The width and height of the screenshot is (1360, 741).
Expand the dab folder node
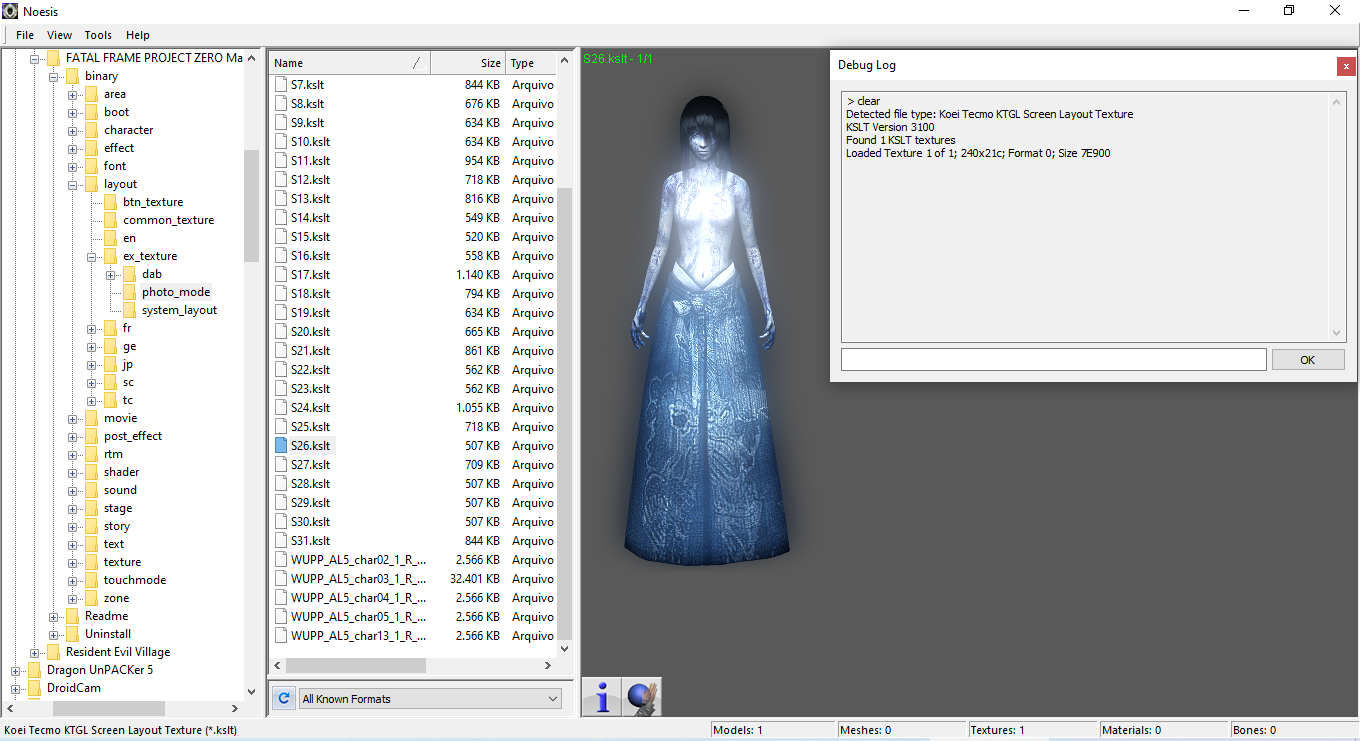coord(111,274)
